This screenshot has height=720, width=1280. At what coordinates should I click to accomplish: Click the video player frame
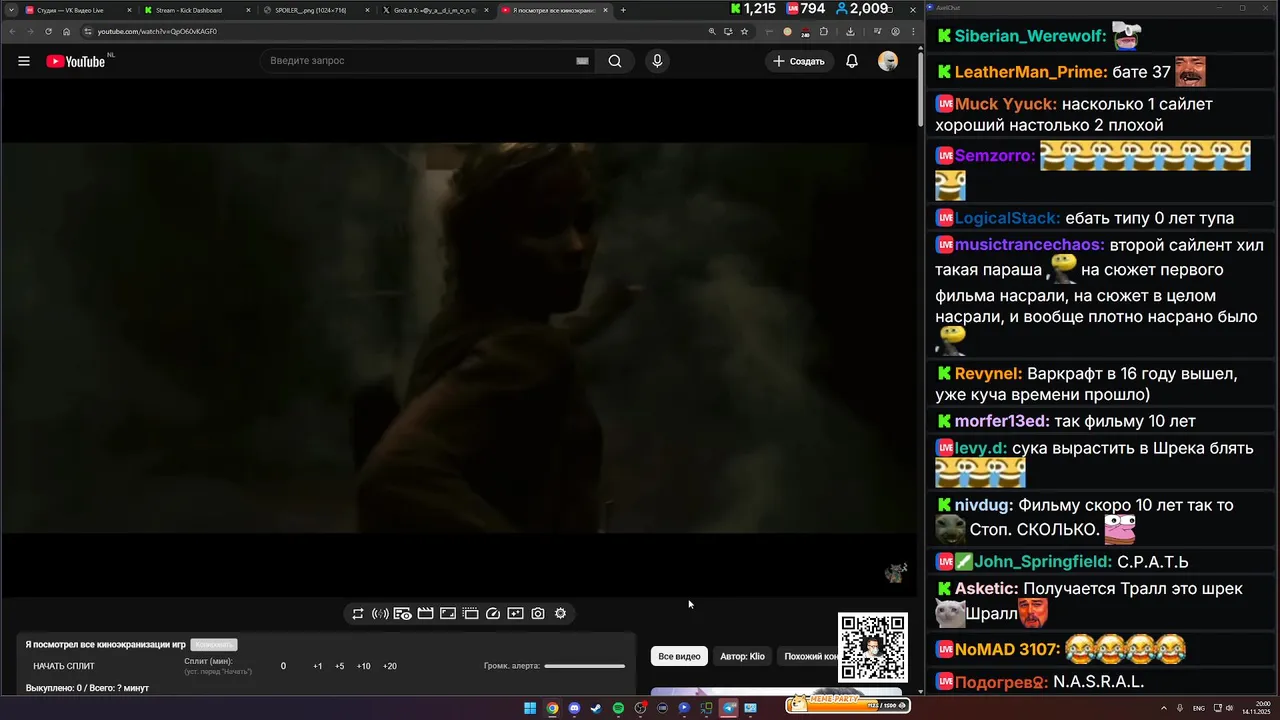click(458, 337)
